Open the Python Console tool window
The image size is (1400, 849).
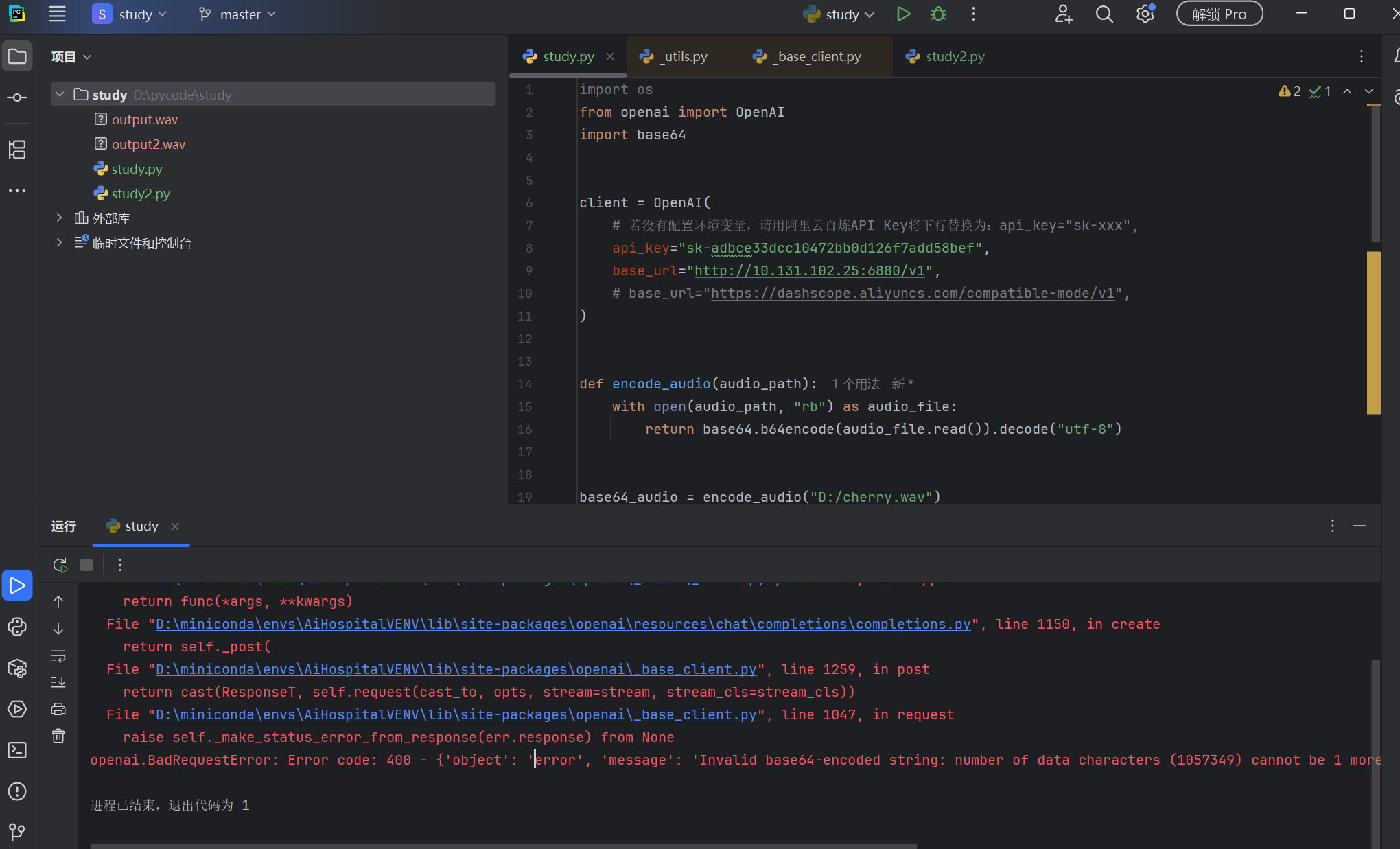tap(17, 627)
